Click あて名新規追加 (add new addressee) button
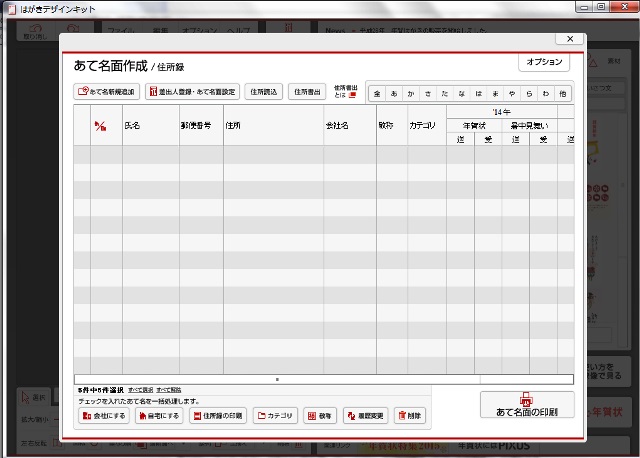This screenshot has width=640, height=458. pos(107,92)
